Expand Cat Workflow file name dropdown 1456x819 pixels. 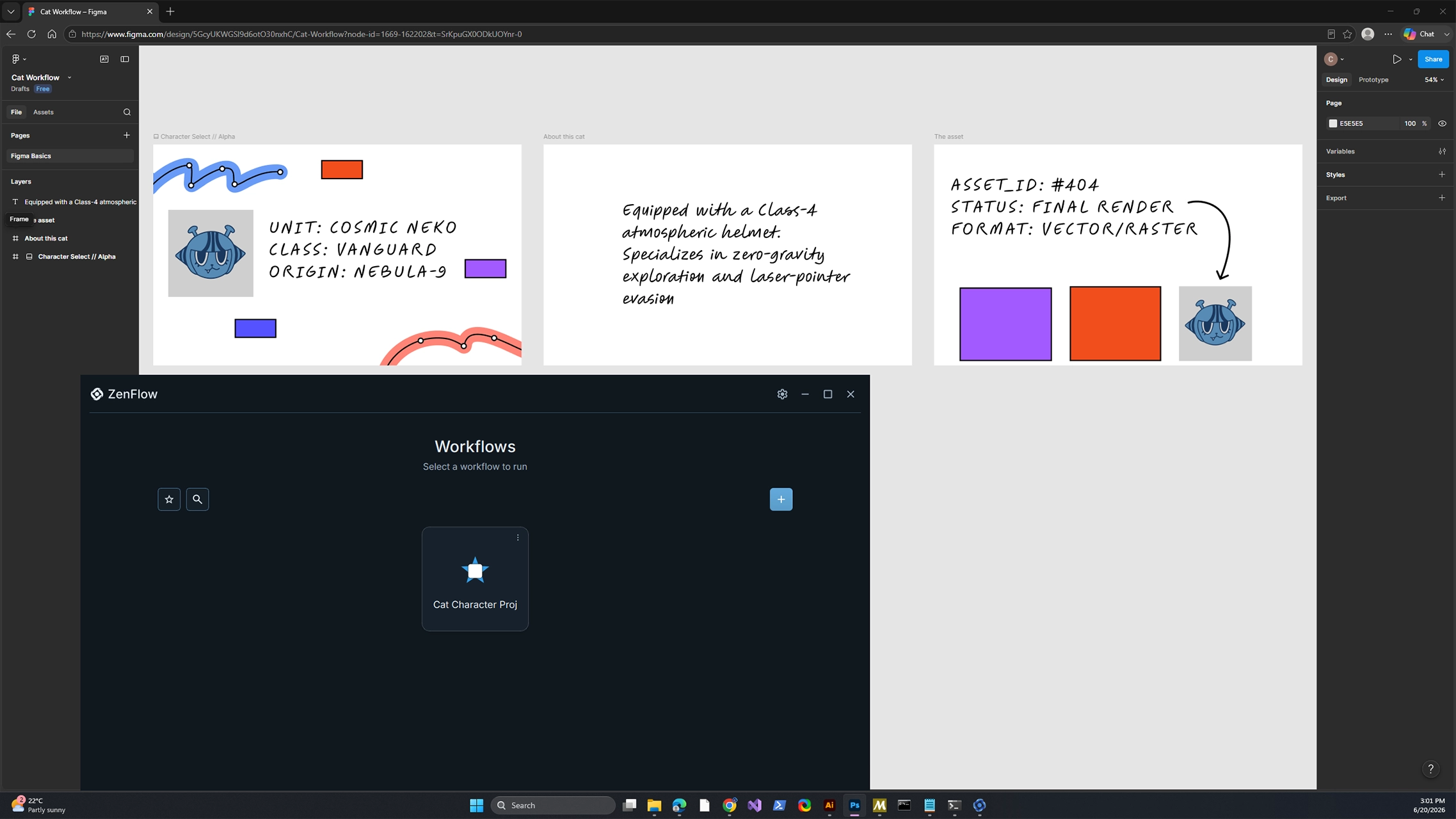click(x=69, y=77)
